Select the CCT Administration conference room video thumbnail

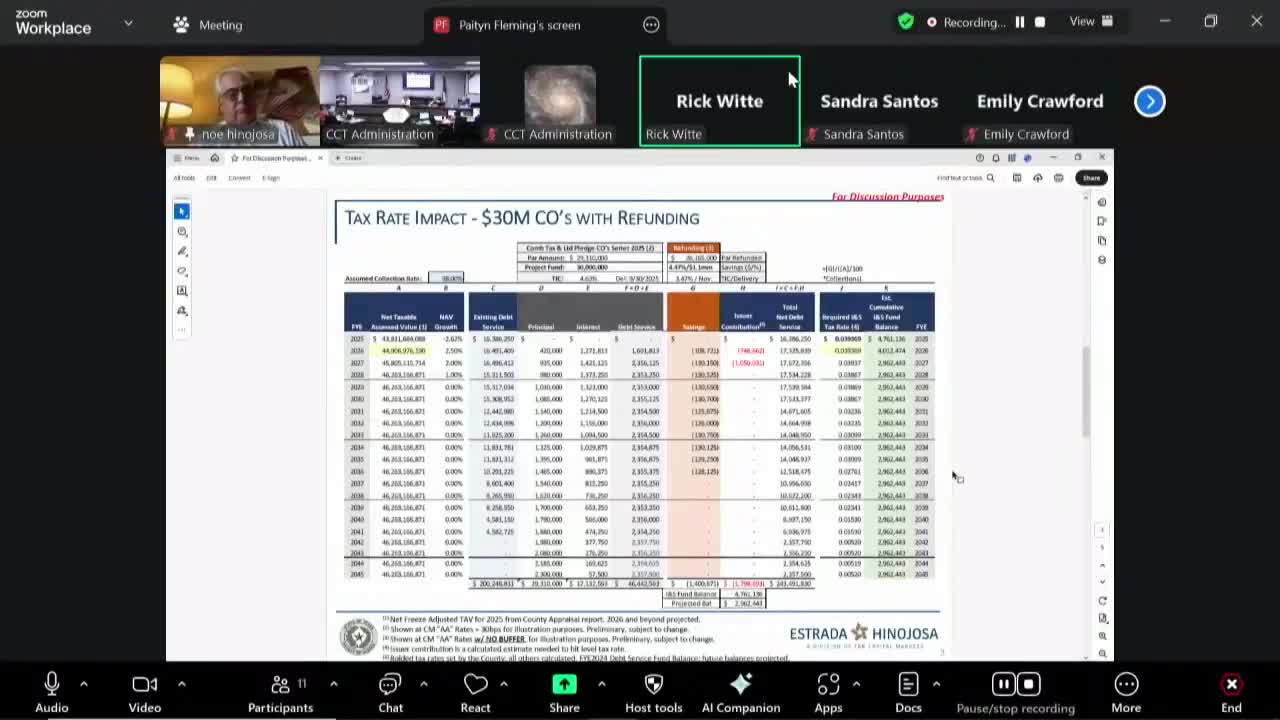(400, 101)
